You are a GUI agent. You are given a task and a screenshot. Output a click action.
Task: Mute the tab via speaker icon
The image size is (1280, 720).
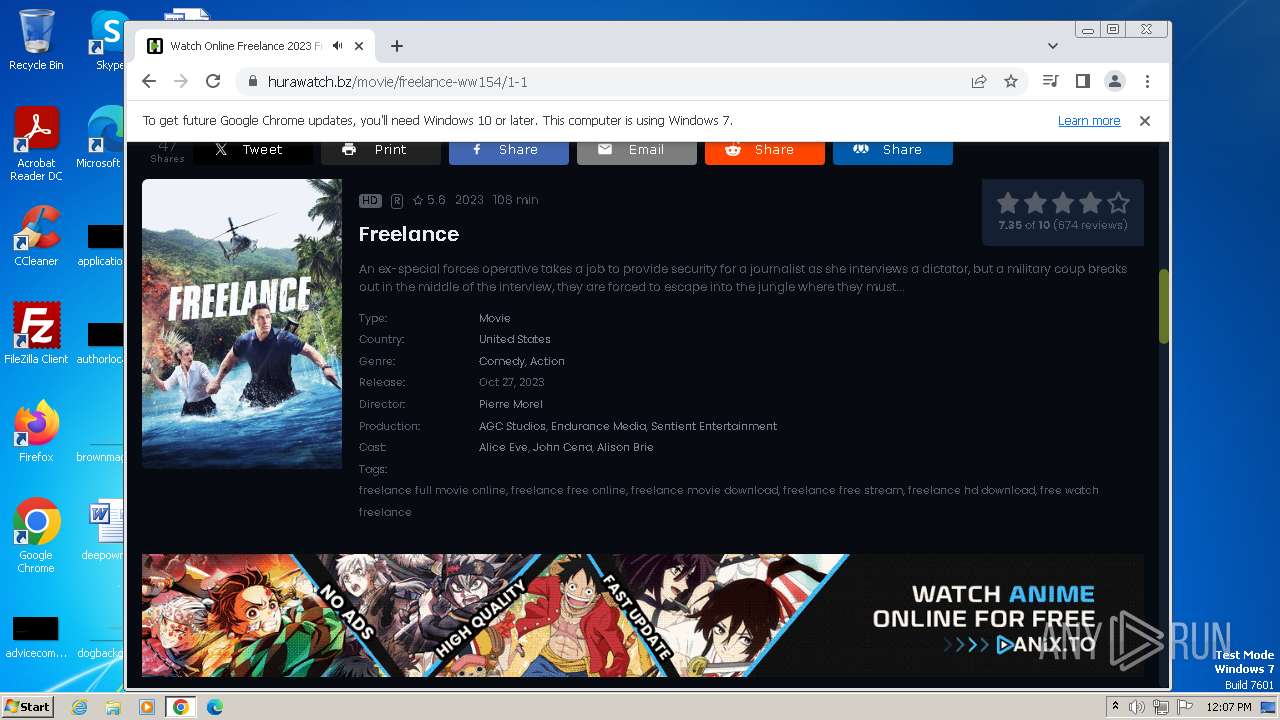point(338,46)
